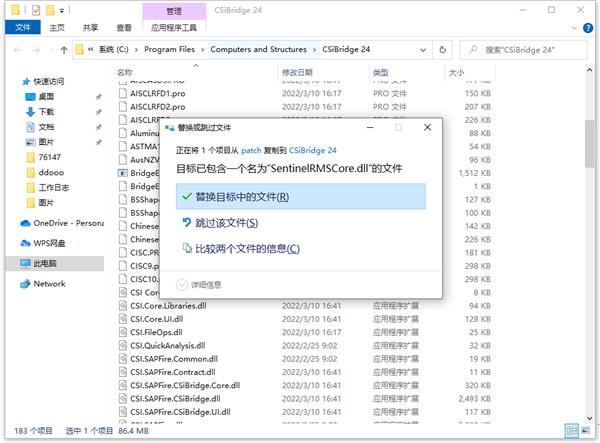Open recent locations dropdown arrow
Image resolution: width=600 pixels, height=443 pixels.
pyautogui.click(x=50, y=50)
